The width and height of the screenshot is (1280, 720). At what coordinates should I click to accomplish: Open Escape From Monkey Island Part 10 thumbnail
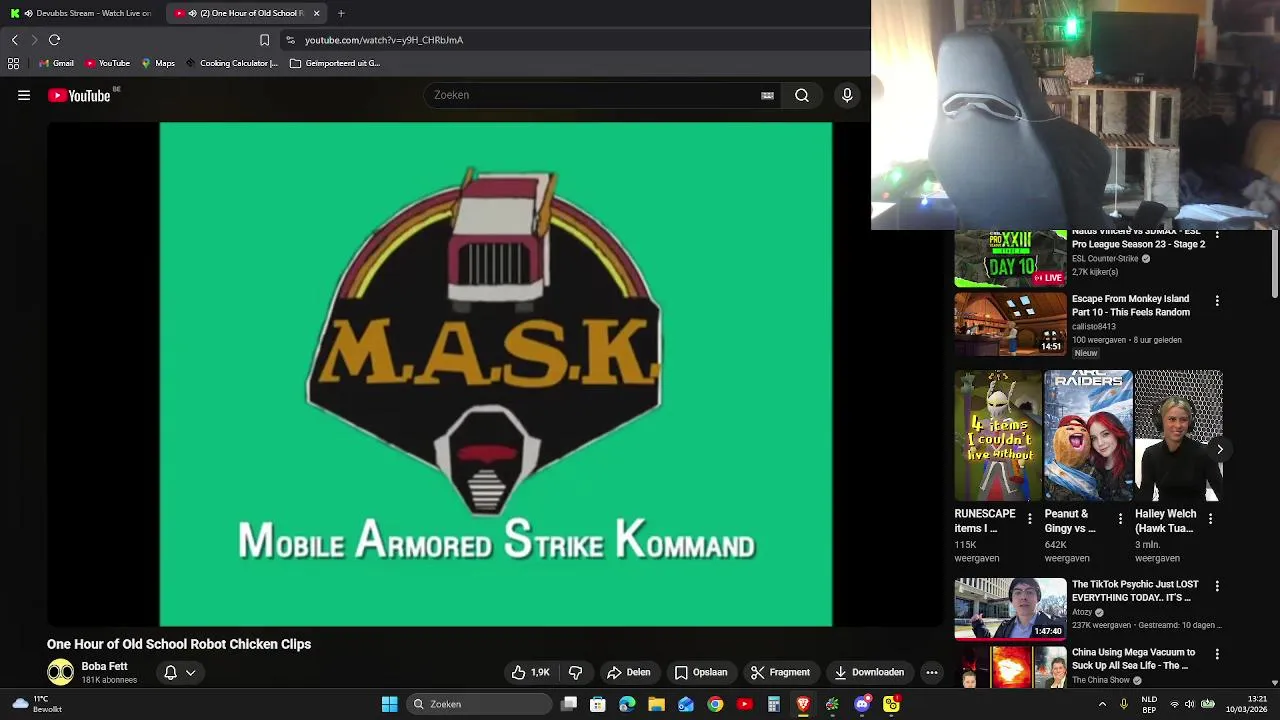1010,324
